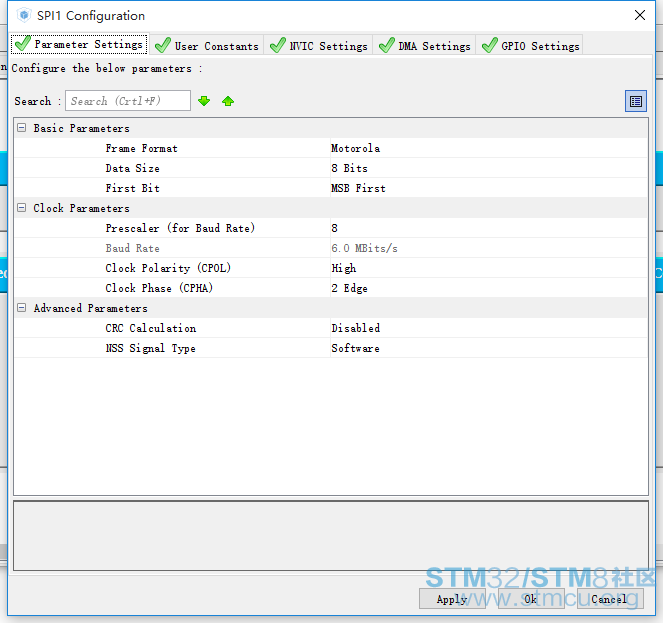Close the SPI1 Configuration dialog
Screen dimensions: 663x623
pos(639,15)
